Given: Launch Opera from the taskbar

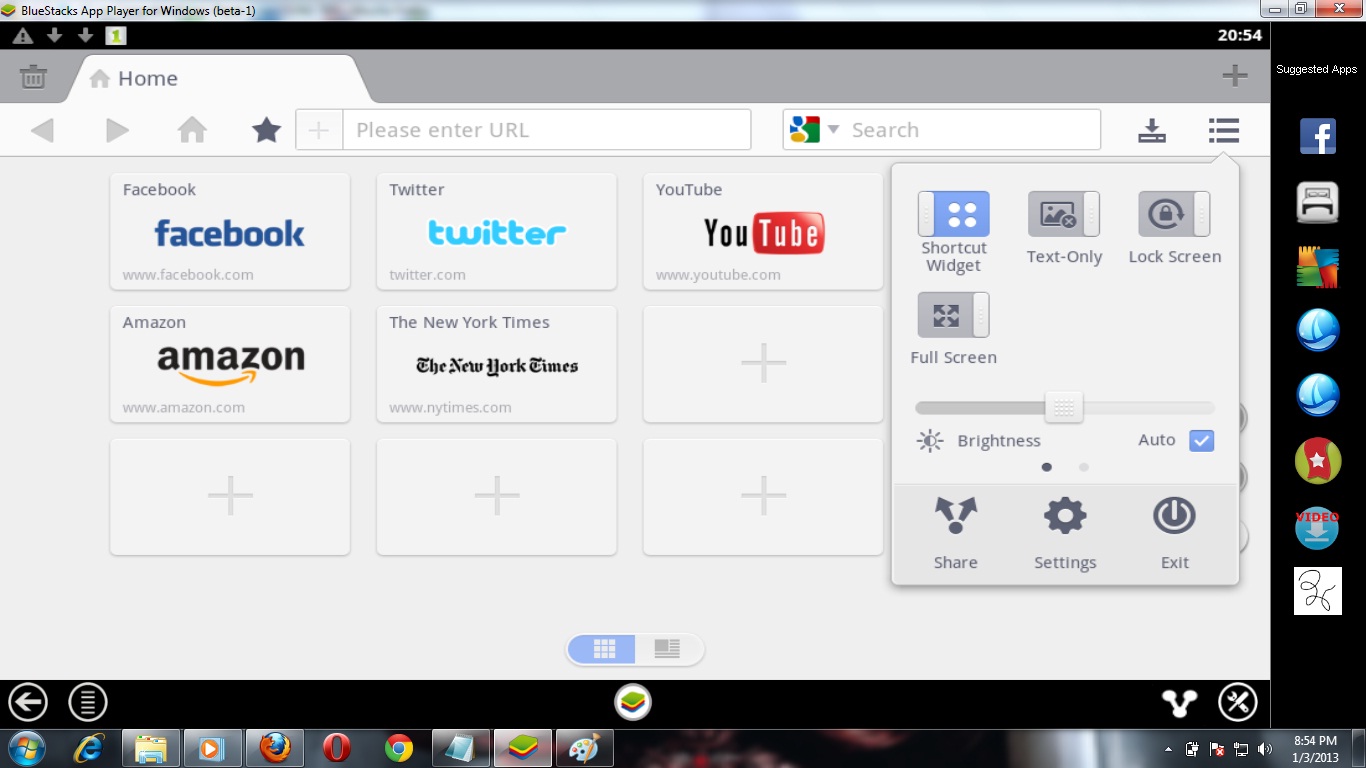Looking at the screenshot, I should point(337,748).
